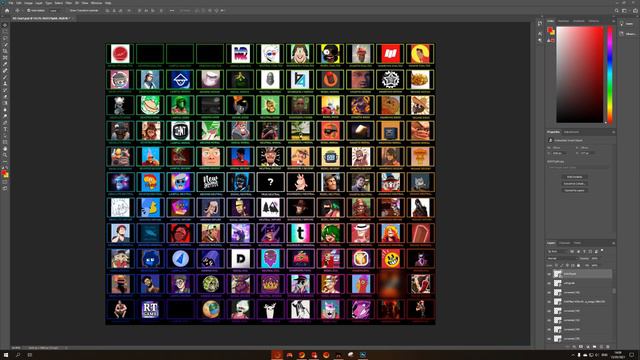Click Create adjustment layer icon

tap(588, 347)
